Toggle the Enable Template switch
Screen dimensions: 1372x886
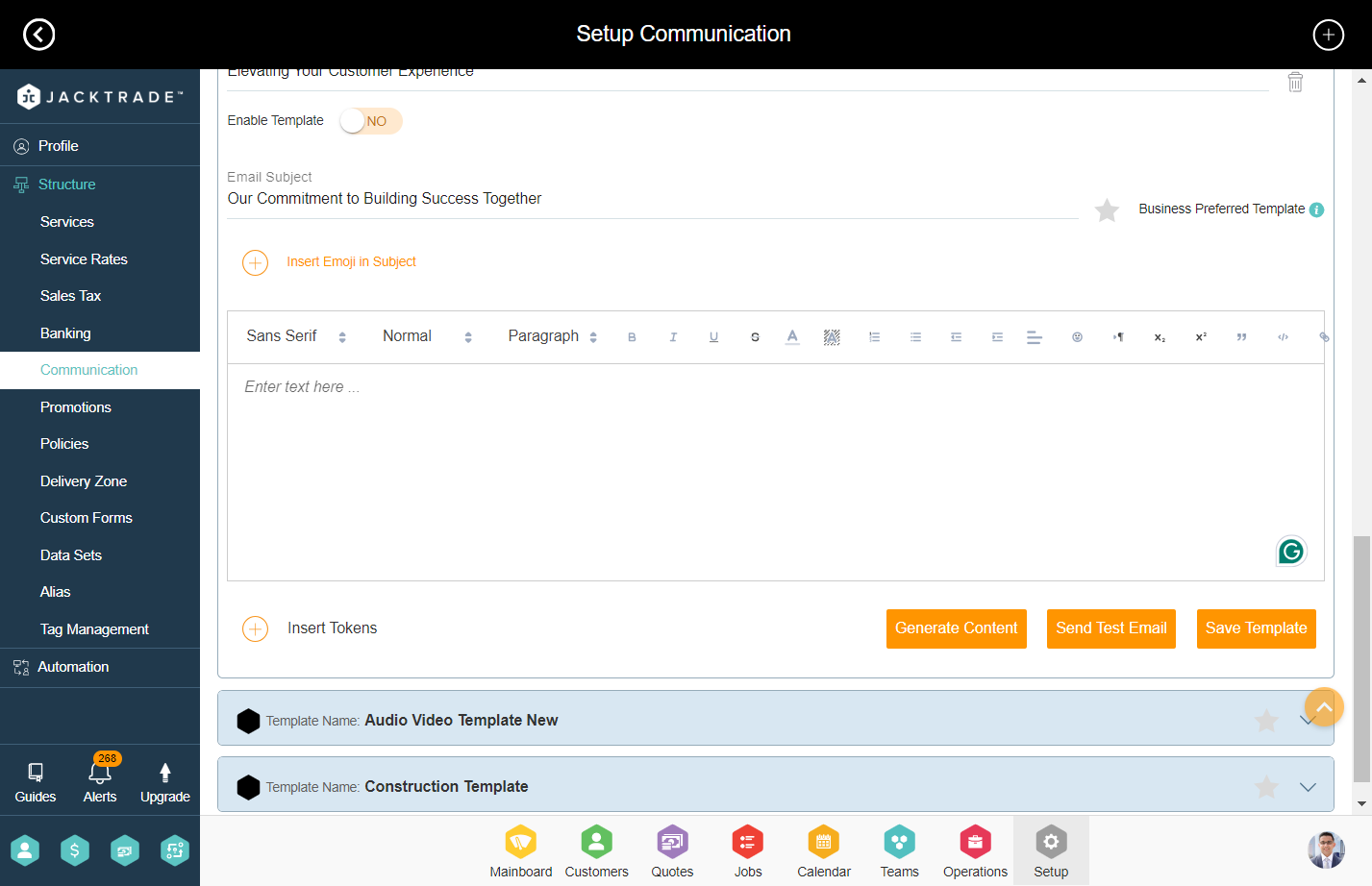pyautogui.click(x=370, y=121)
